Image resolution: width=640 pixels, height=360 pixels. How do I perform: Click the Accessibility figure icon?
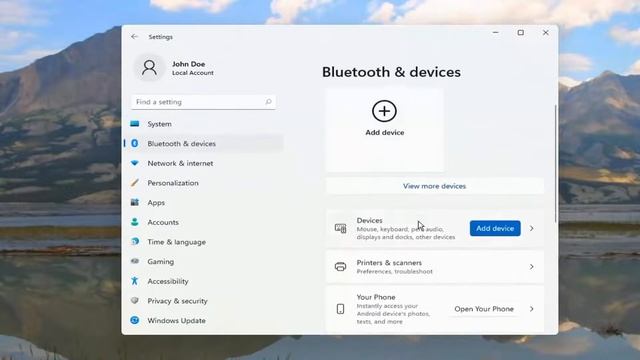point(135,281)
